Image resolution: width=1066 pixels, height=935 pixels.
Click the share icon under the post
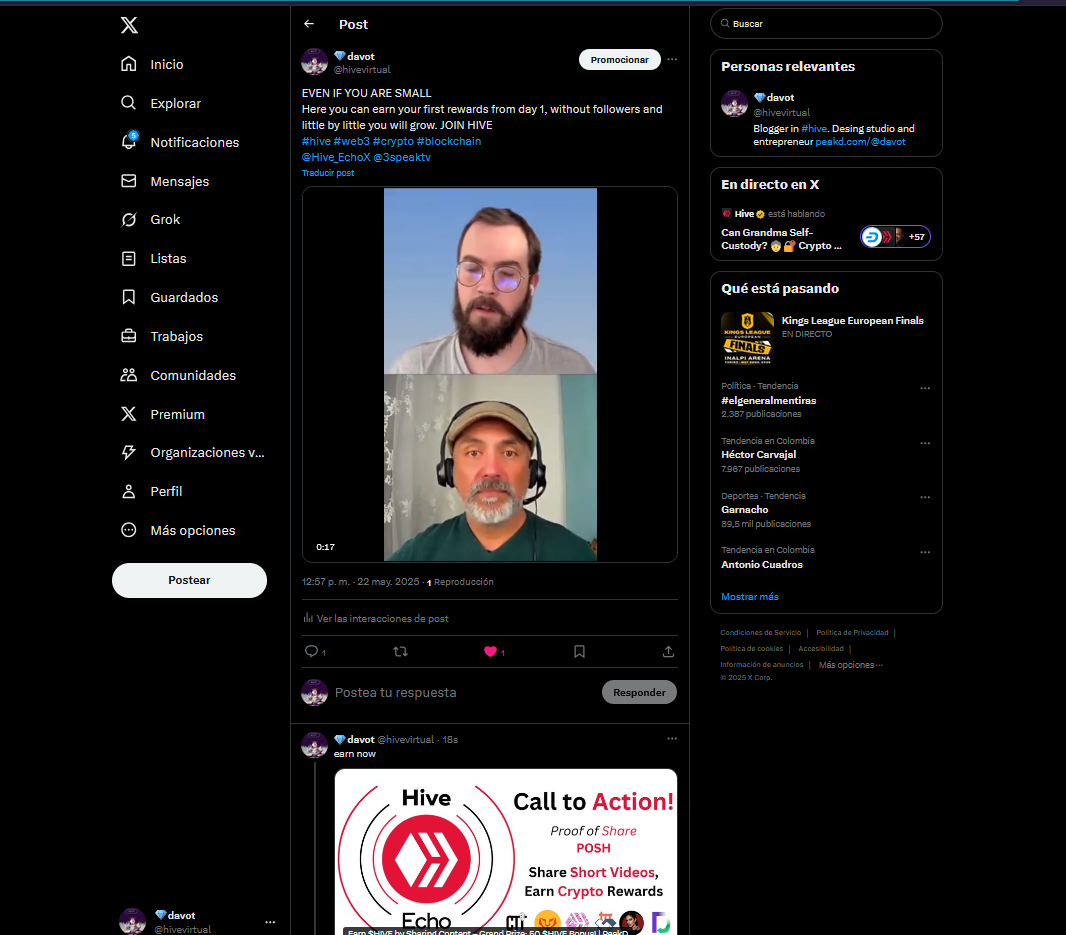668,651
